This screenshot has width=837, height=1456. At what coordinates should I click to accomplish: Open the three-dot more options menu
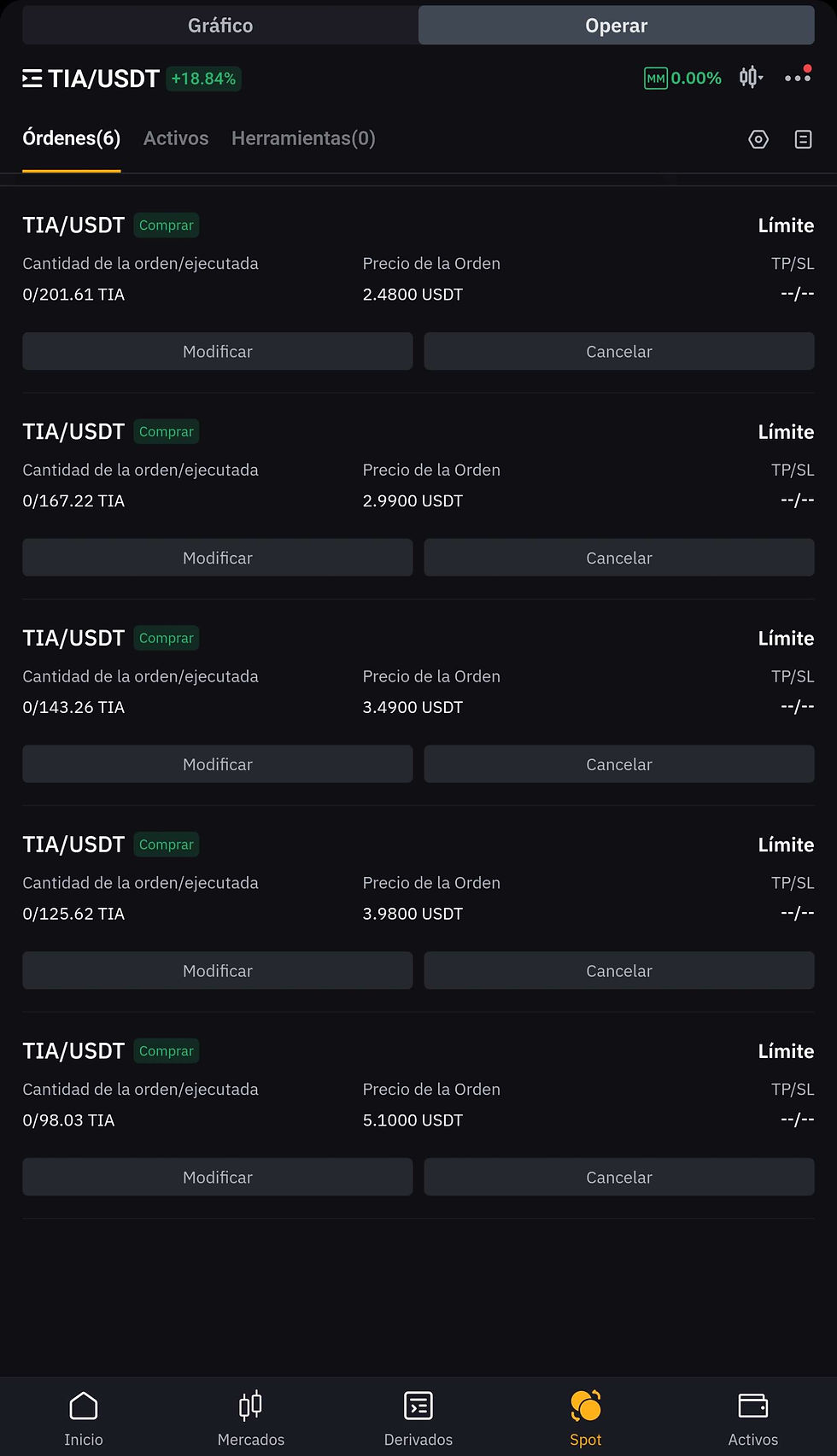tap(798, 78)
